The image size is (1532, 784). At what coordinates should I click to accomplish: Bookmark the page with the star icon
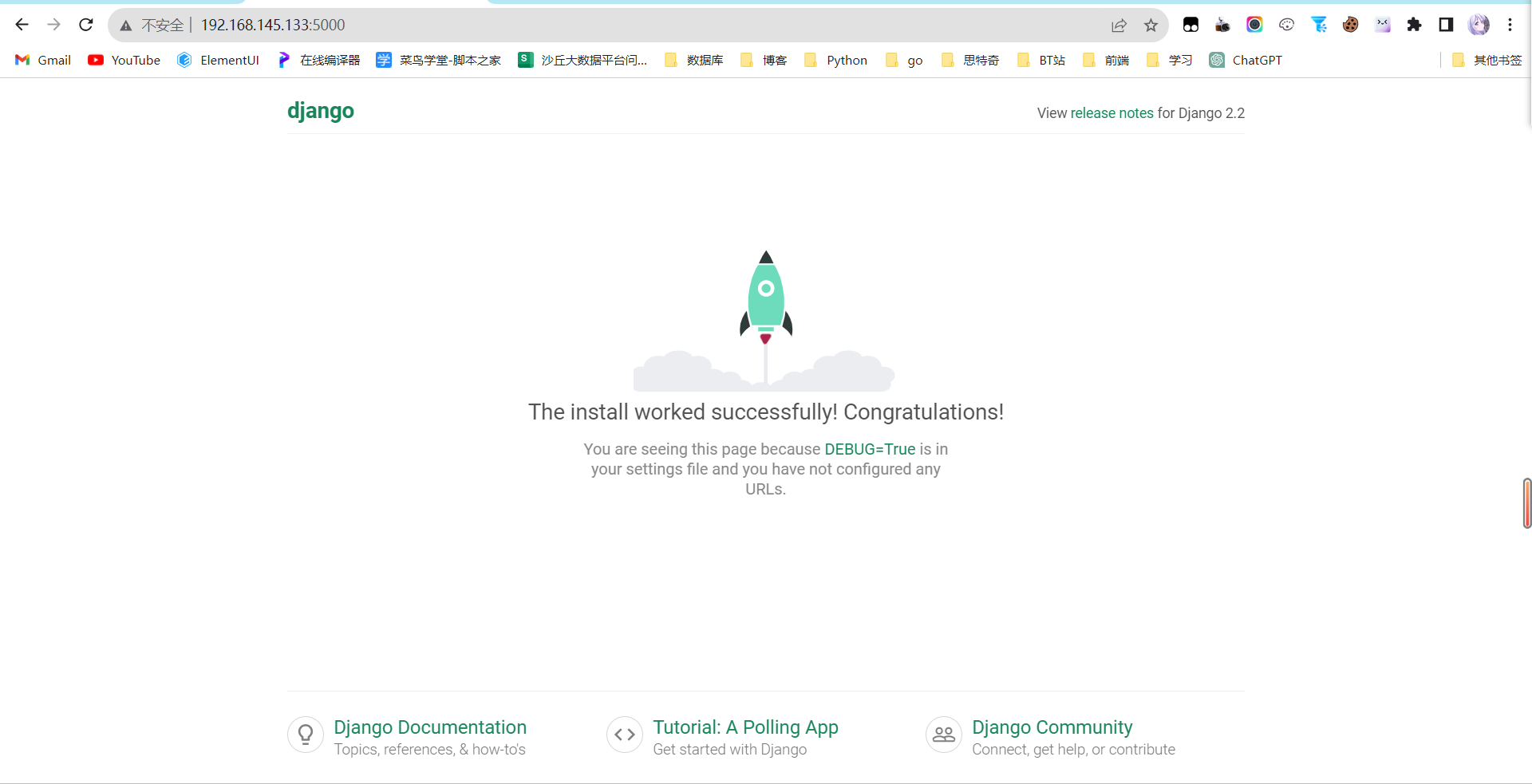point(1151,25)
